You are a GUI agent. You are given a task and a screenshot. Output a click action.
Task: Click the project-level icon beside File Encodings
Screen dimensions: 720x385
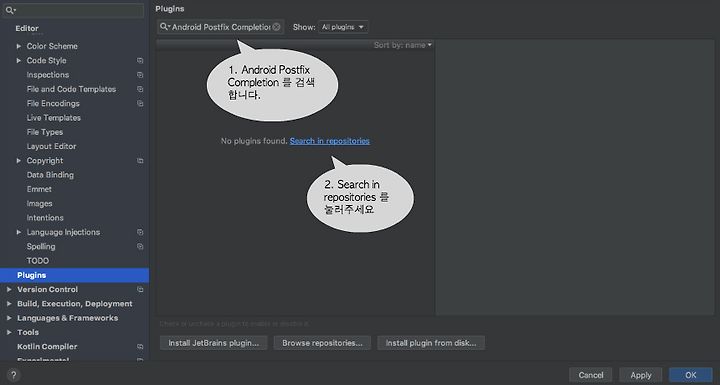click(x=140, y=103)
